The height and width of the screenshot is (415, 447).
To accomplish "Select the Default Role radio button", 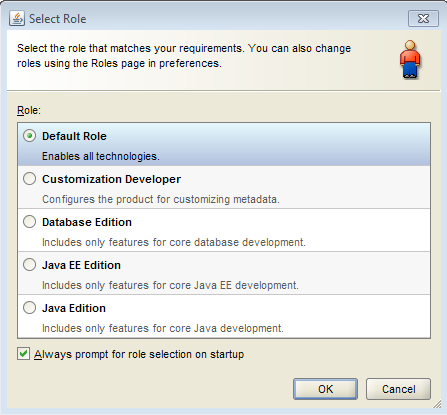I will tap(30, 136).
